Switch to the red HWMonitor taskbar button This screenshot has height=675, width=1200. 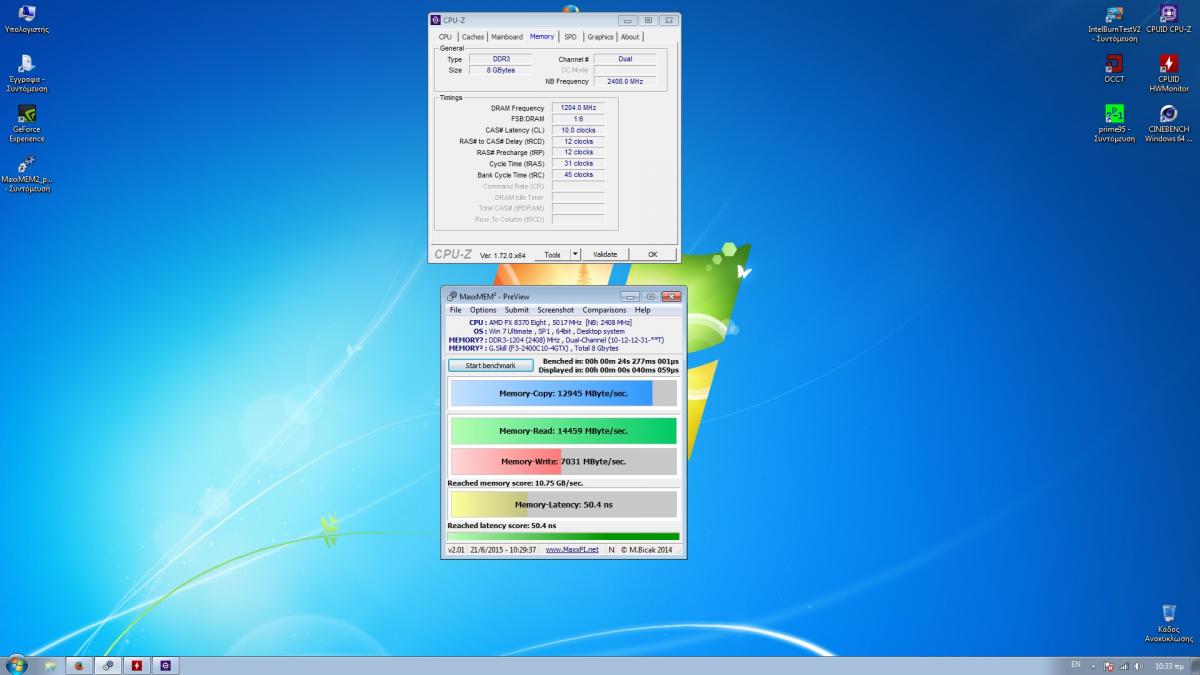[x=137, y=665]
